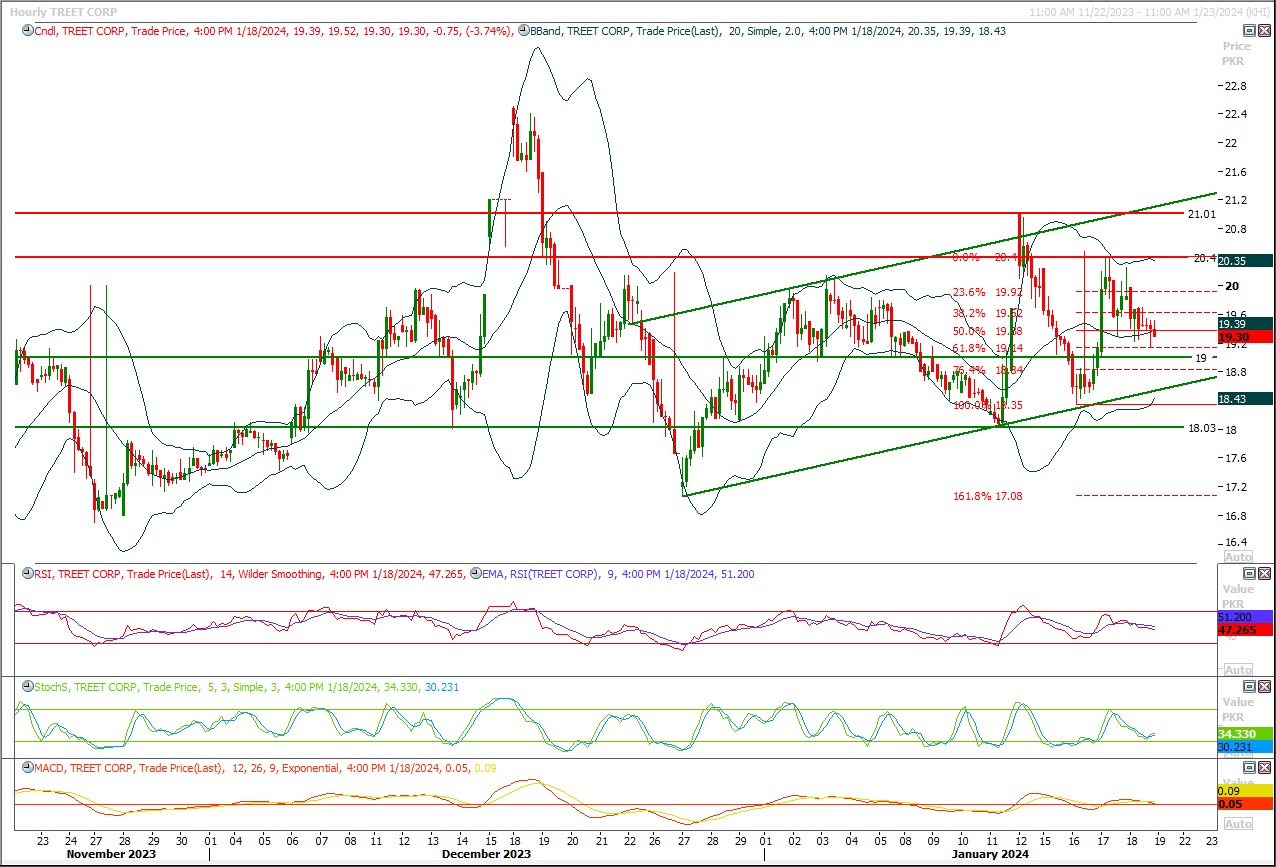The width and height of the screenshot is (1276, 867).
Task: Close the RSI indicator pane
Action: tap(1265, 573)
